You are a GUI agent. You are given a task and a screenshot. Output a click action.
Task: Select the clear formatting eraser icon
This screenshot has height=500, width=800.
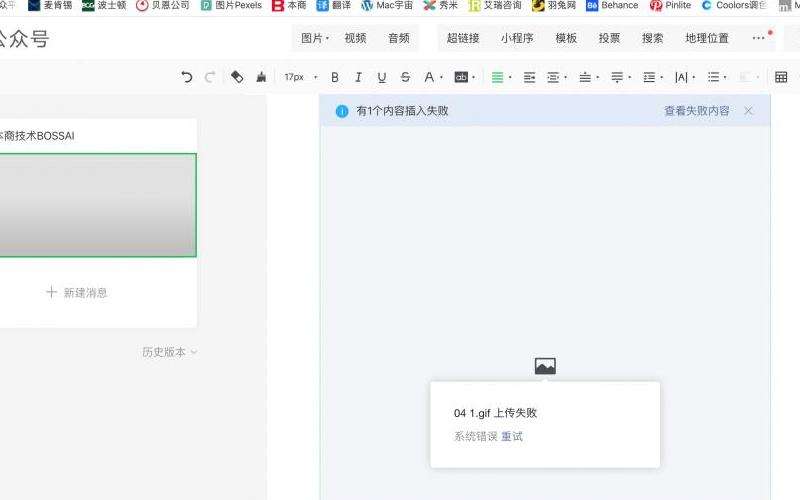click(x=237, y=77)
